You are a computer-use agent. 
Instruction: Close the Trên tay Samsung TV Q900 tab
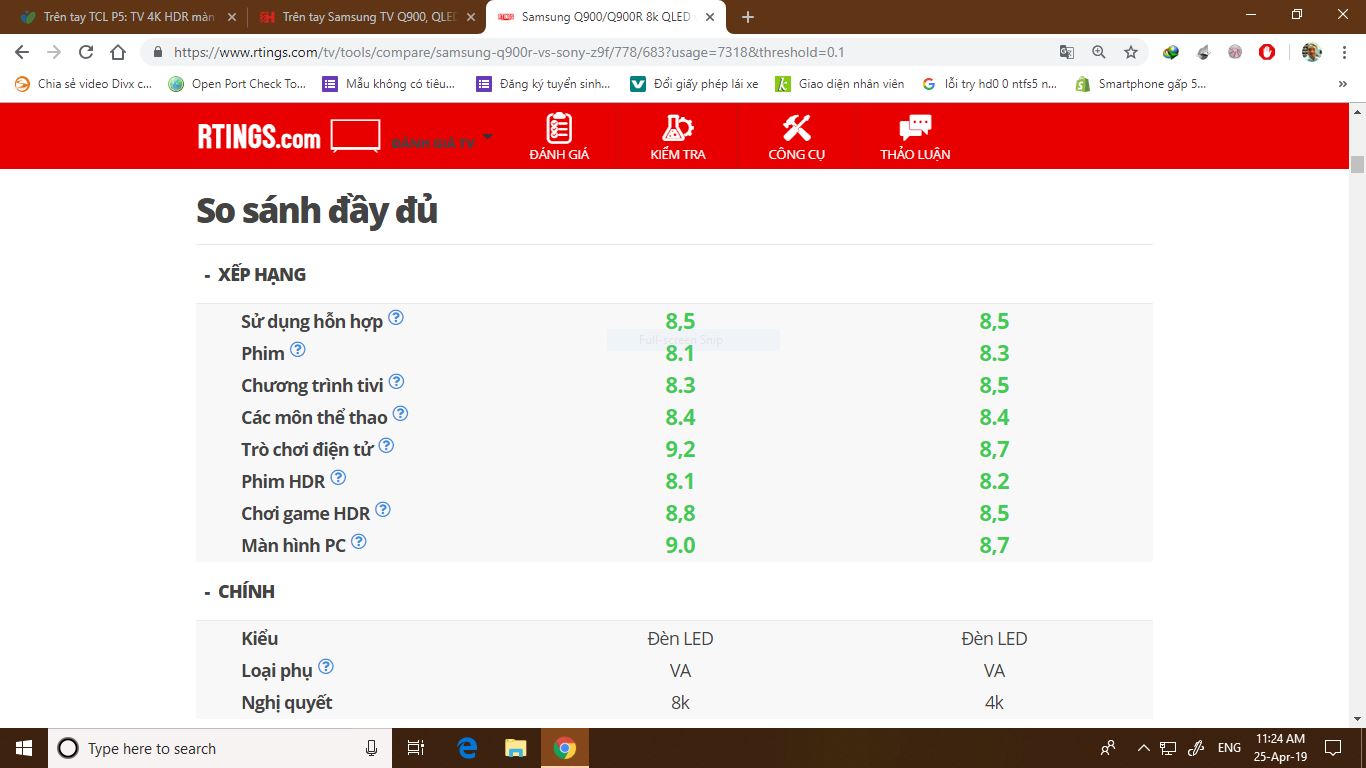click(471, 17)
